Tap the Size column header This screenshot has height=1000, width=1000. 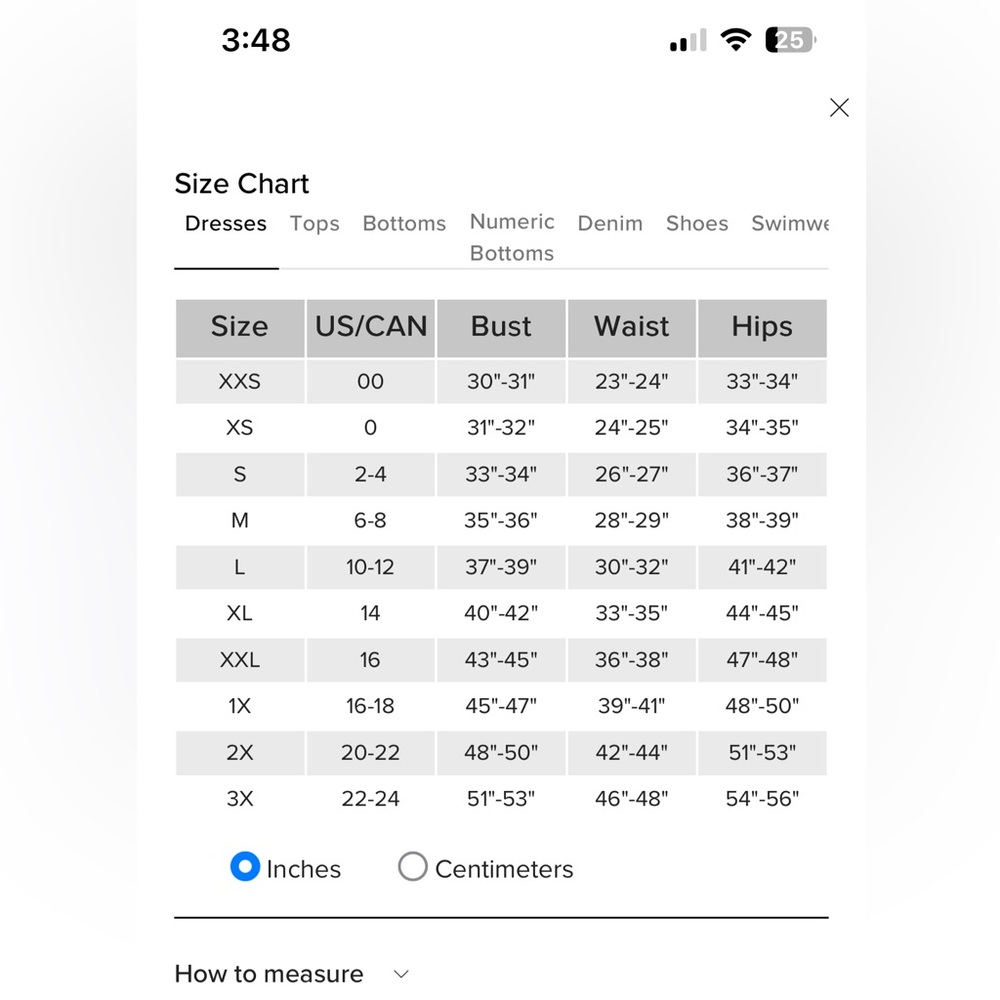[x=240, y=328]
